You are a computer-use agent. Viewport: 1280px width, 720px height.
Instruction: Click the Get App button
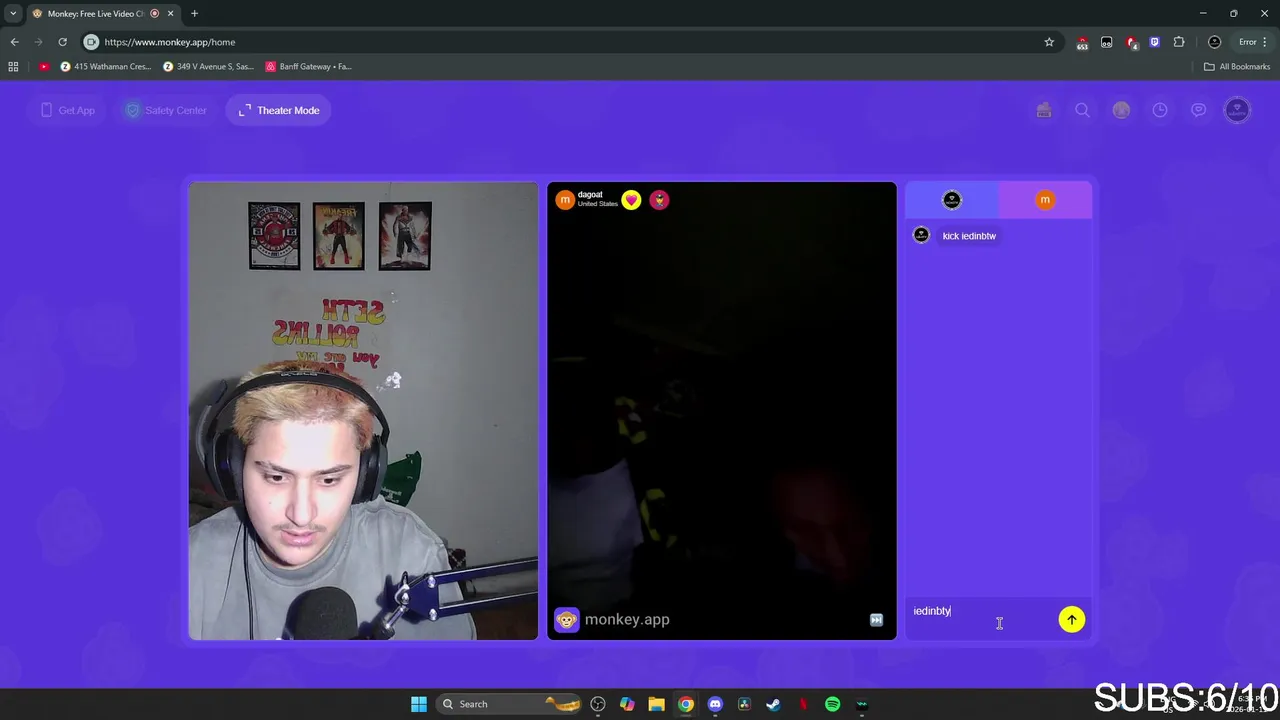[68, 110]
